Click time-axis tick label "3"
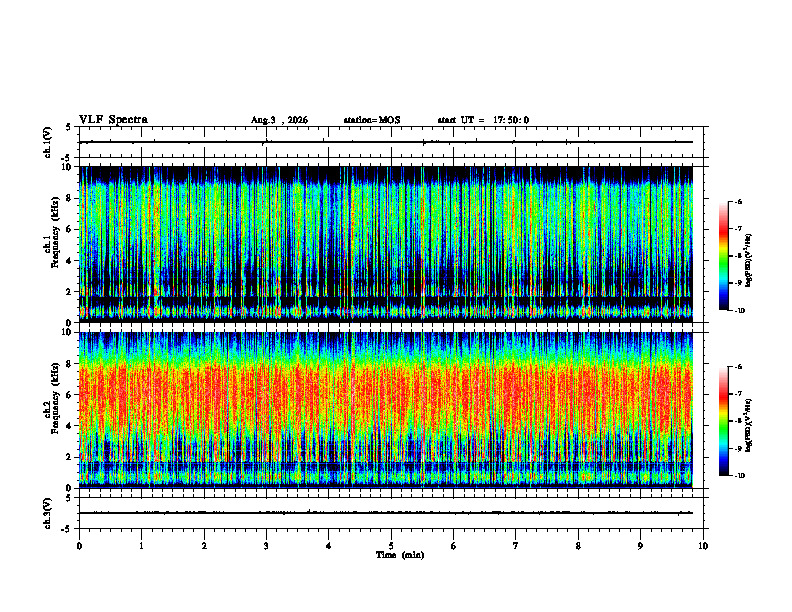Screen dimensions: 792x612 (266, 546)
